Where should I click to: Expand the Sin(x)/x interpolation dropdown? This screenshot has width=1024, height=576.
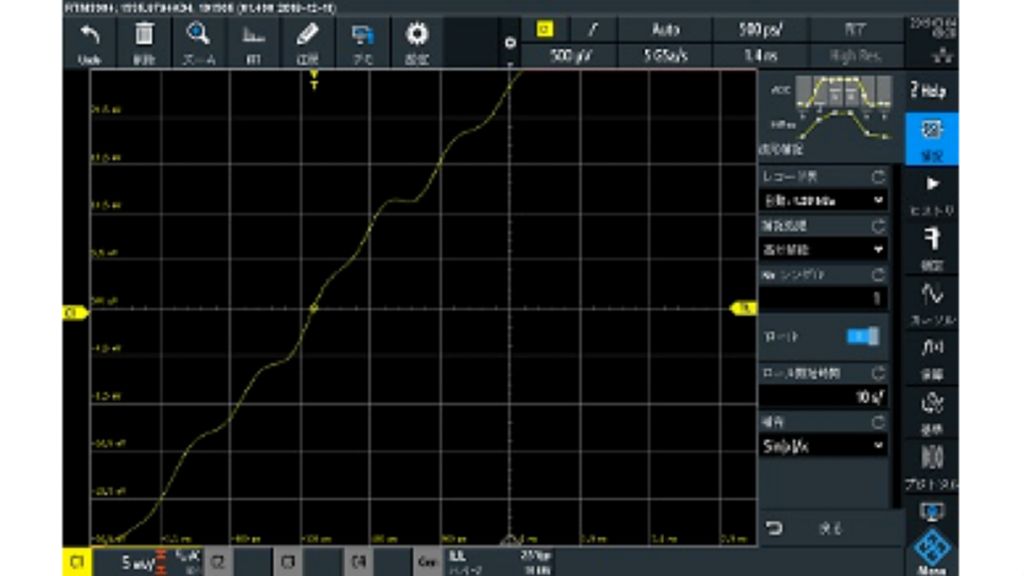tap(822, 446)
